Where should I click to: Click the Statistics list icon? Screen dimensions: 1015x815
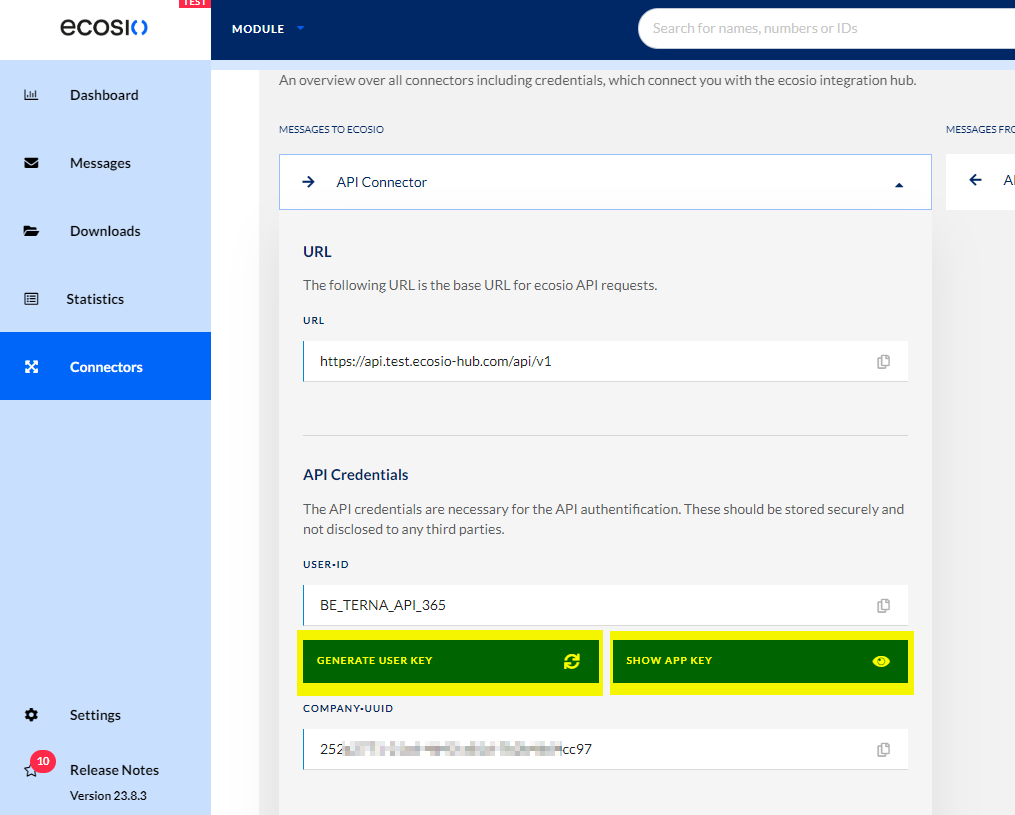coord(31,299)
